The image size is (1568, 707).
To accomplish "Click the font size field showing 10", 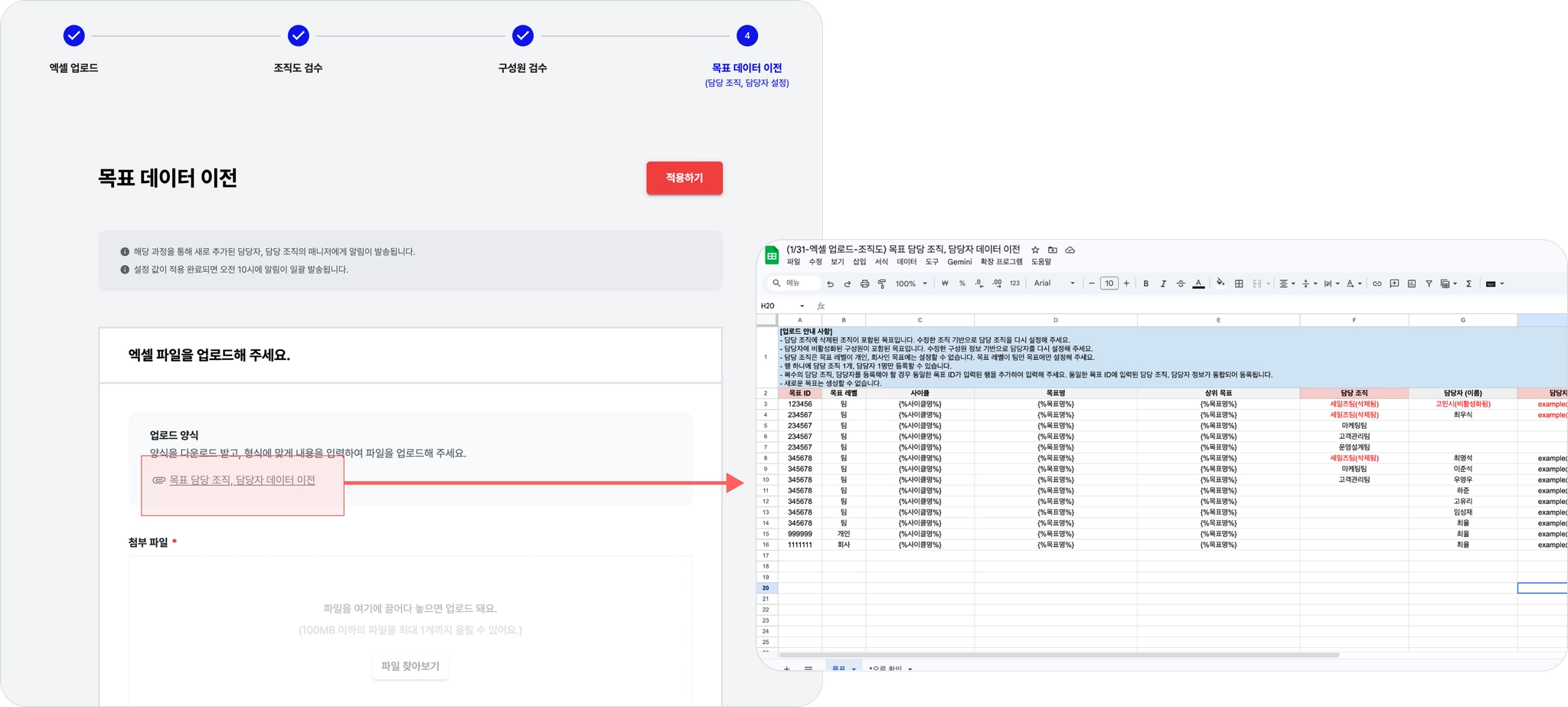I will 1109,283.
